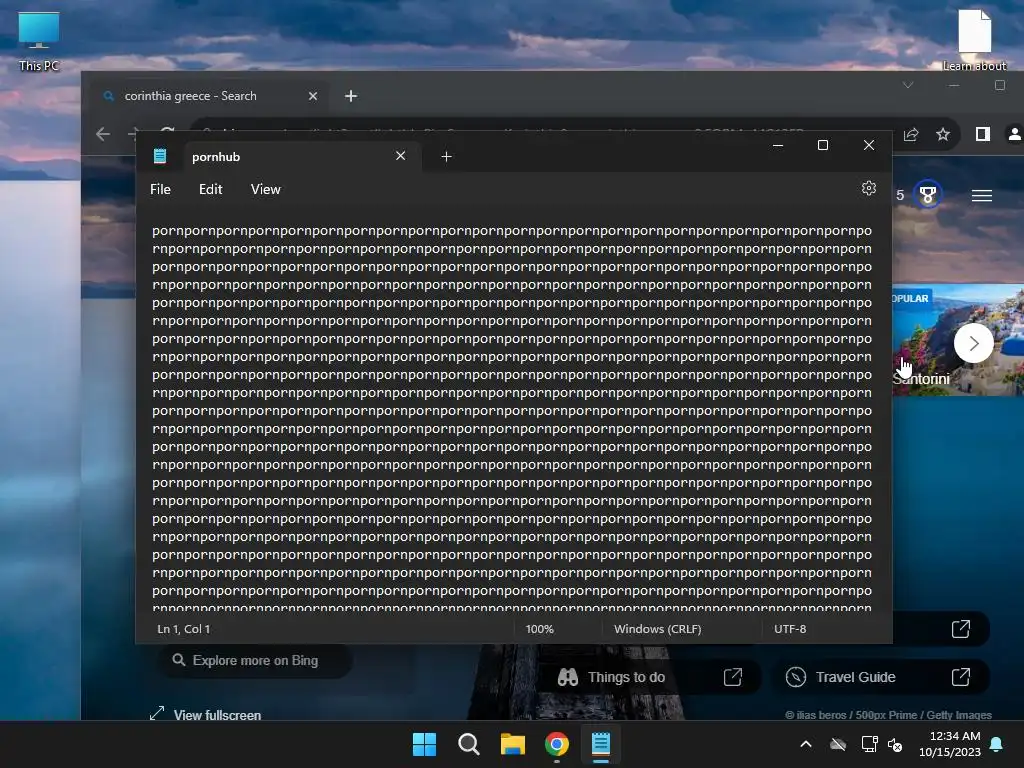Select the This PC desktop icon
This screenshot has width=1024, height=768.
39,42
